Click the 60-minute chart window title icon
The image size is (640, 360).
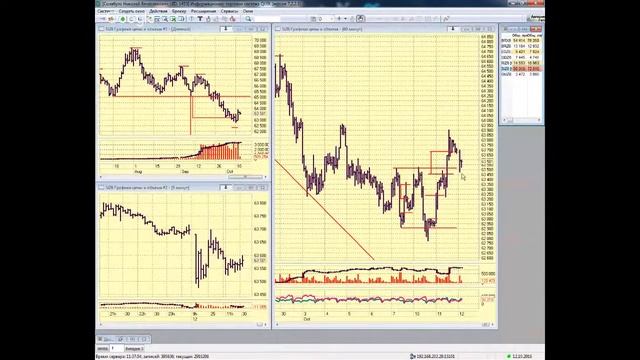click(278, 29)
